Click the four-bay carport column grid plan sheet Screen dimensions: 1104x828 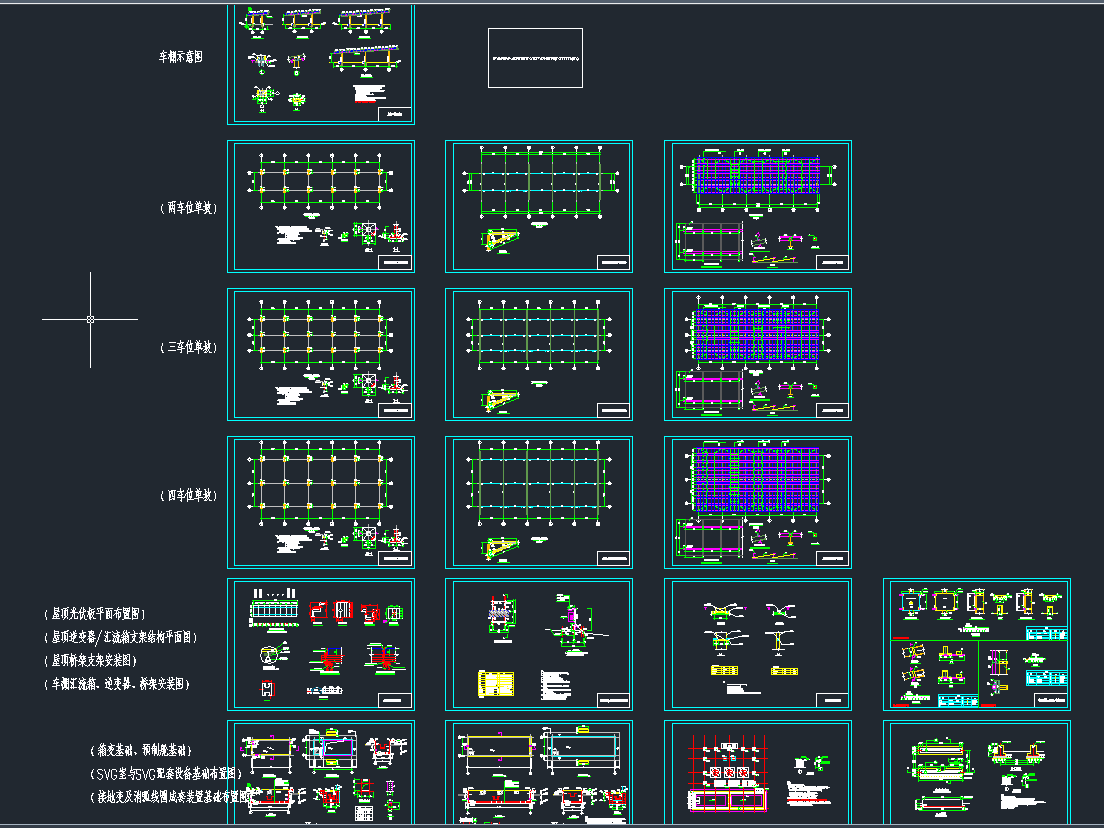click(321, 502)
